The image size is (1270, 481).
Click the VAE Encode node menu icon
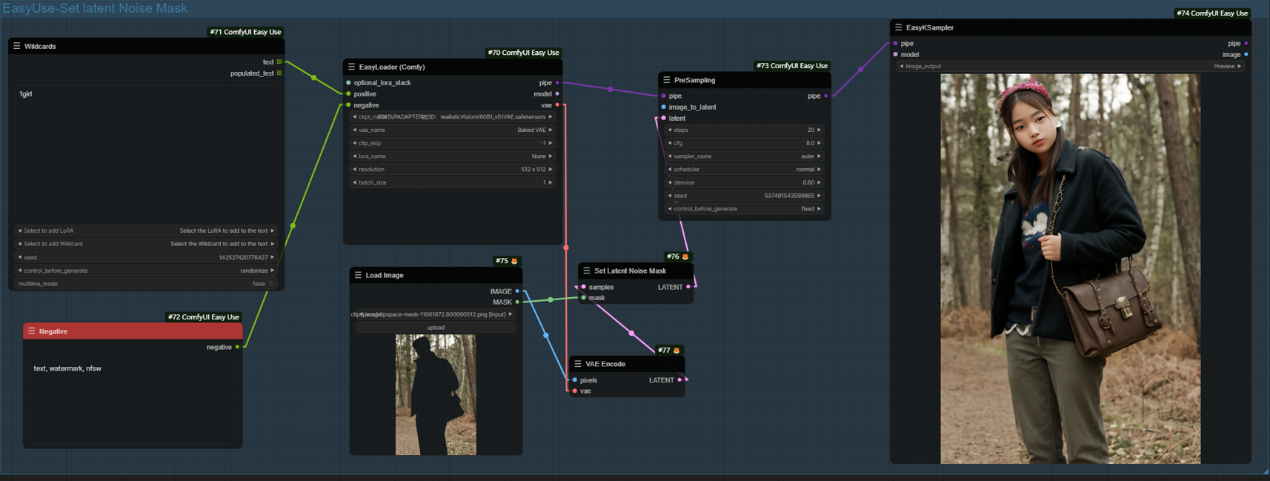(x=578, y=364)
